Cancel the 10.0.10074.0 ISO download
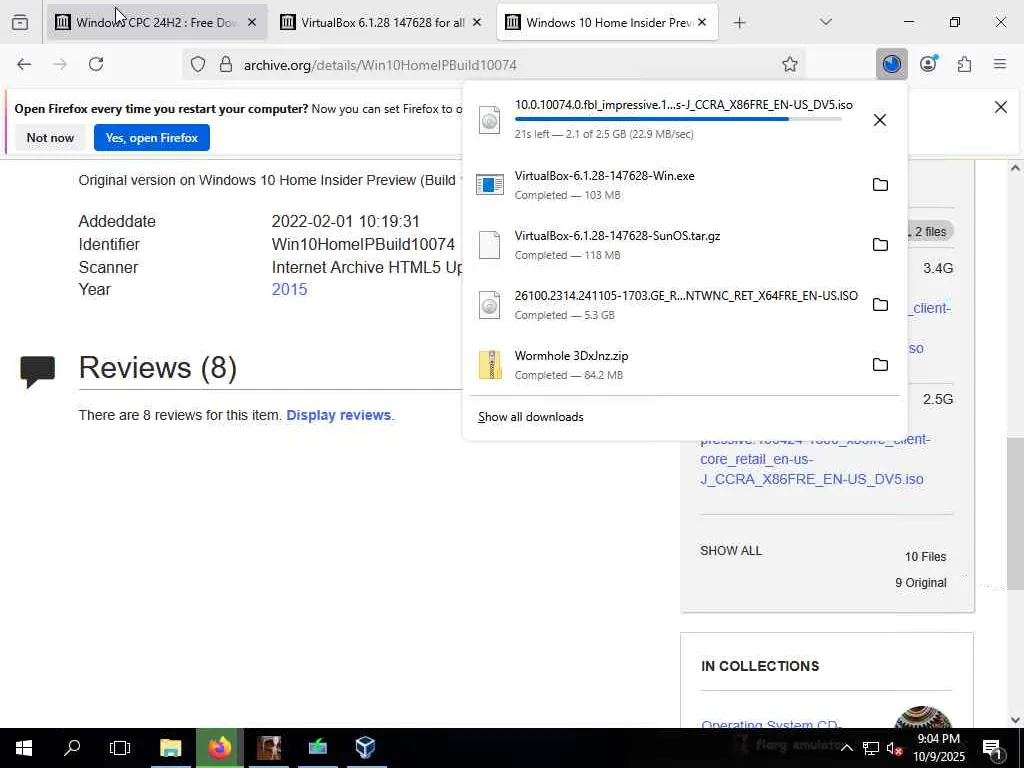This screenshot has width=1024, height=768. tap(880, 120)
